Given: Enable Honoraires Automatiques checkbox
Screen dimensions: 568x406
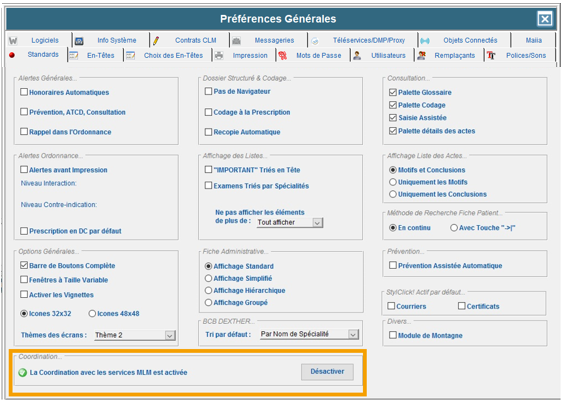Looking at the screenshot, I should (x=24, y=92).
